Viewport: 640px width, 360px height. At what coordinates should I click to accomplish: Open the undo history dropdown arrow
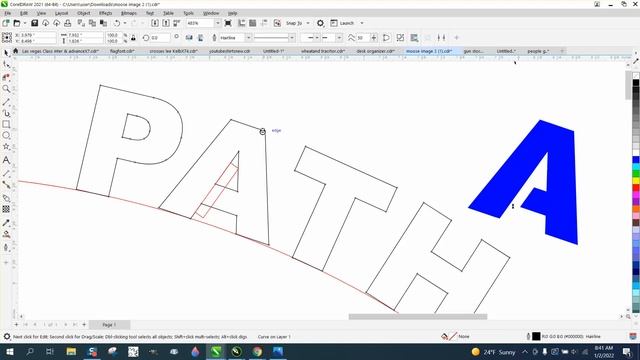[124, 23]
